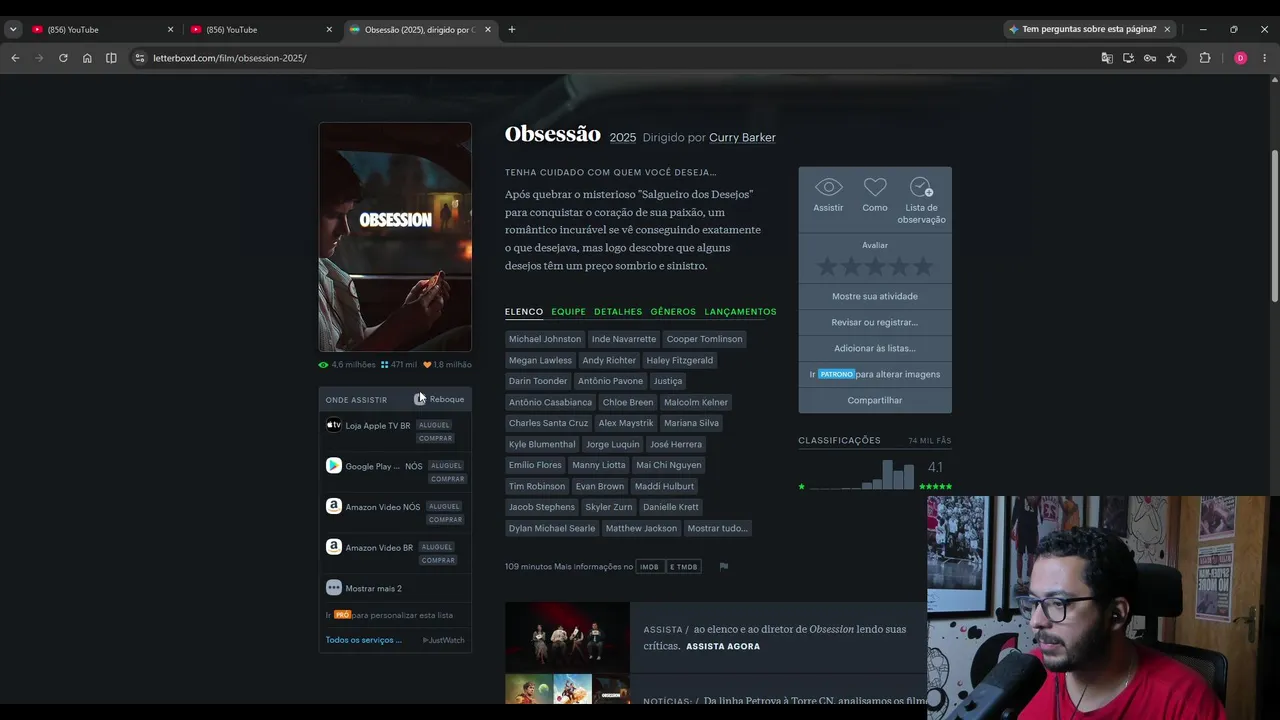Open the Extensions puzzle icon

tap(1205, 58)
